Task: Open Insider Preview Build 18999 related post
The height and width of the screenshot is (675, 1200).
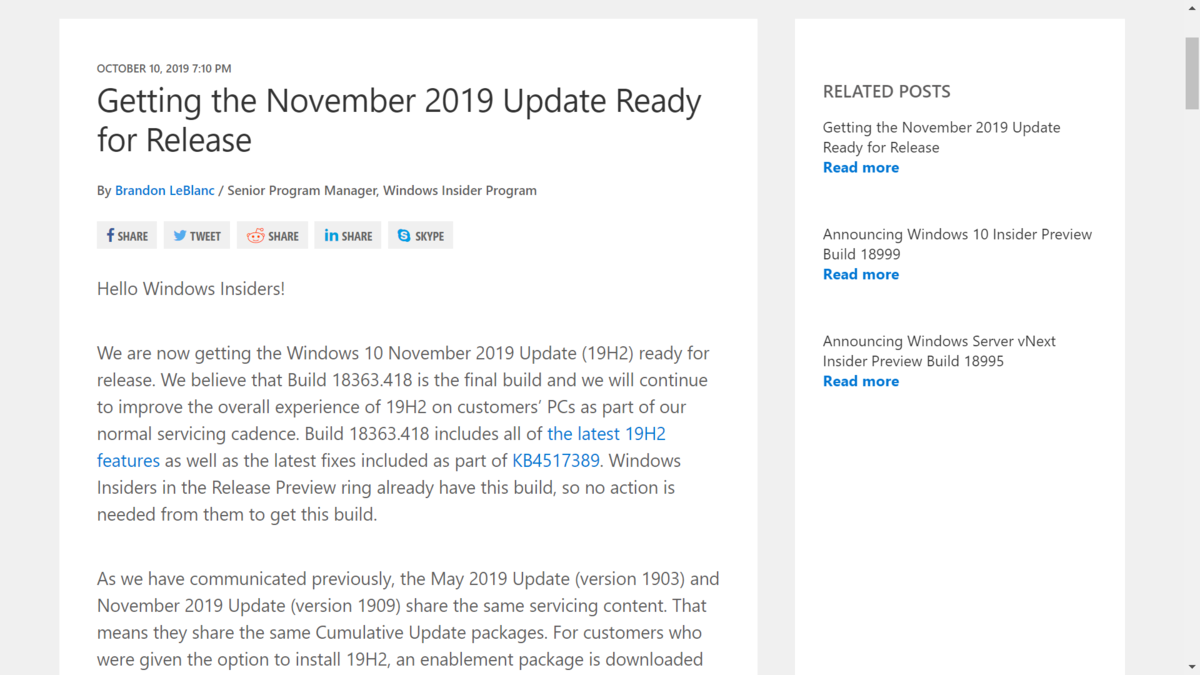Action: [957, 244]
